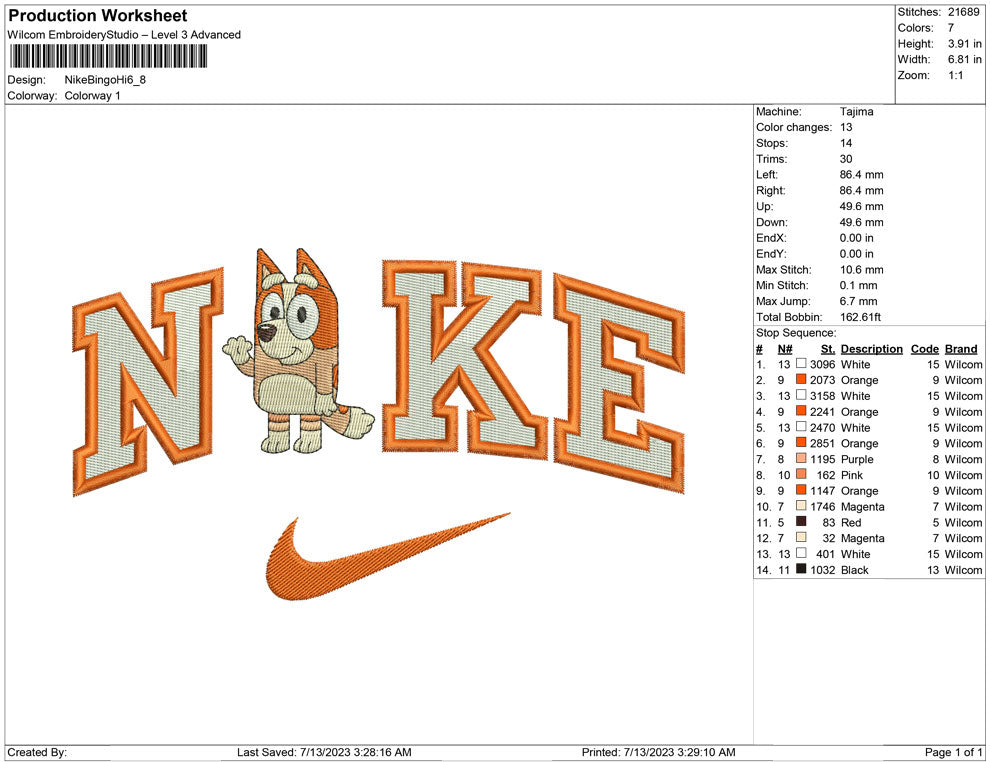Viewport: 990px width, 762px height.
Task: Click the 'Left:' measurement 86.4 mm
Action: tap(862, 175)
